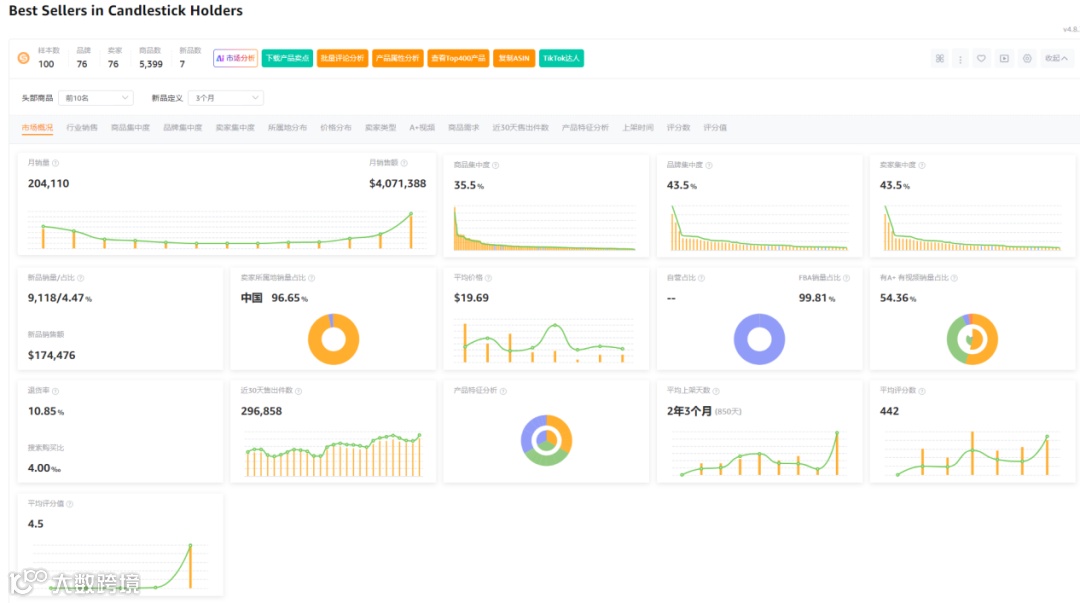Click the help icon next to 平均评分值
The image size is (1080, 603).
(70, 504)
